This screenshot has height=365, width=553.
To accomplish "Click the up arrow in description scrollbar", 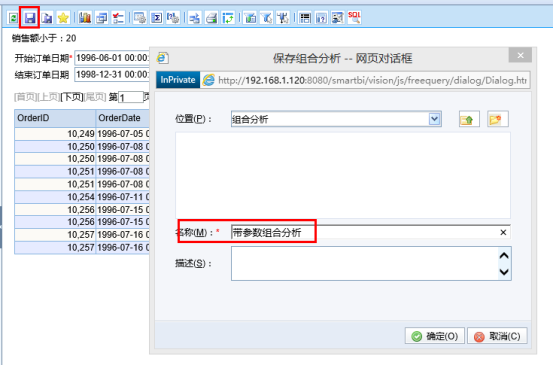I will point(504,256).
